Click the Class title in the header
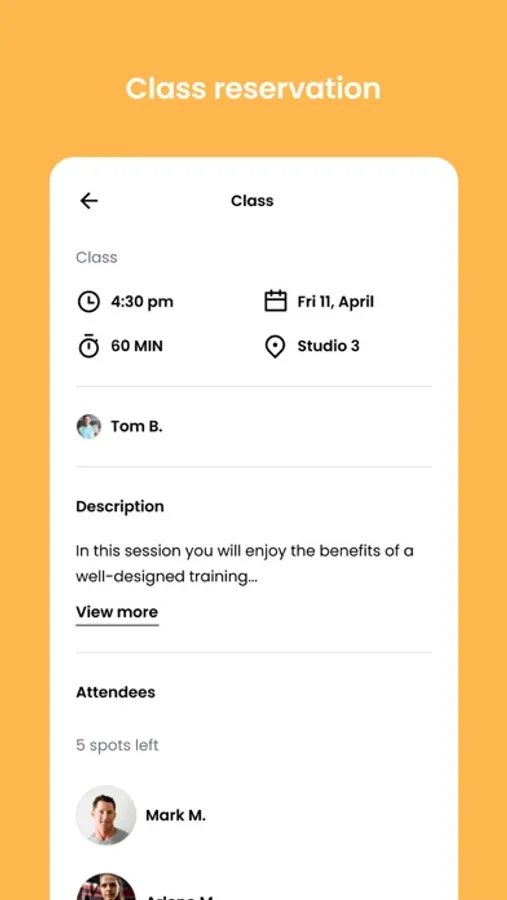The width and height of the screenshot is (507, 900). tap(252, 201)
